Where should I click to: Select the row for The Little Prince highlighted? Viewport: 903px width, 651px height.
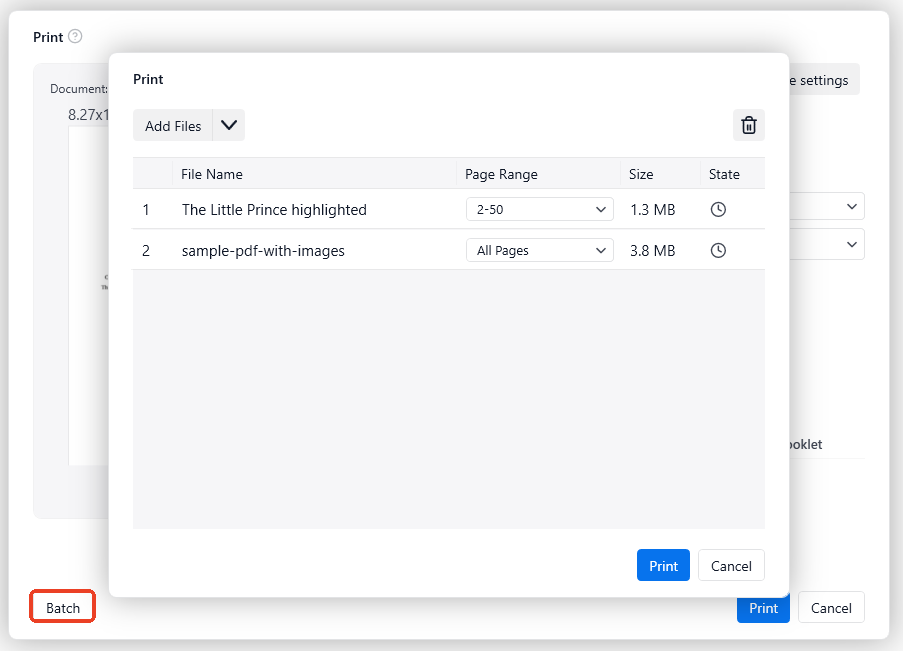(x=273, y=209)
